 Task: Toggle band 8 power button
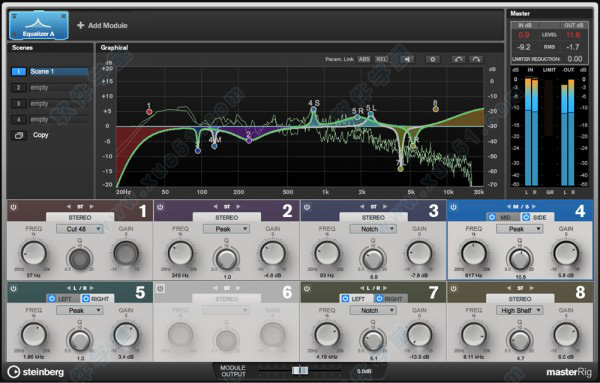click(453, 288)
